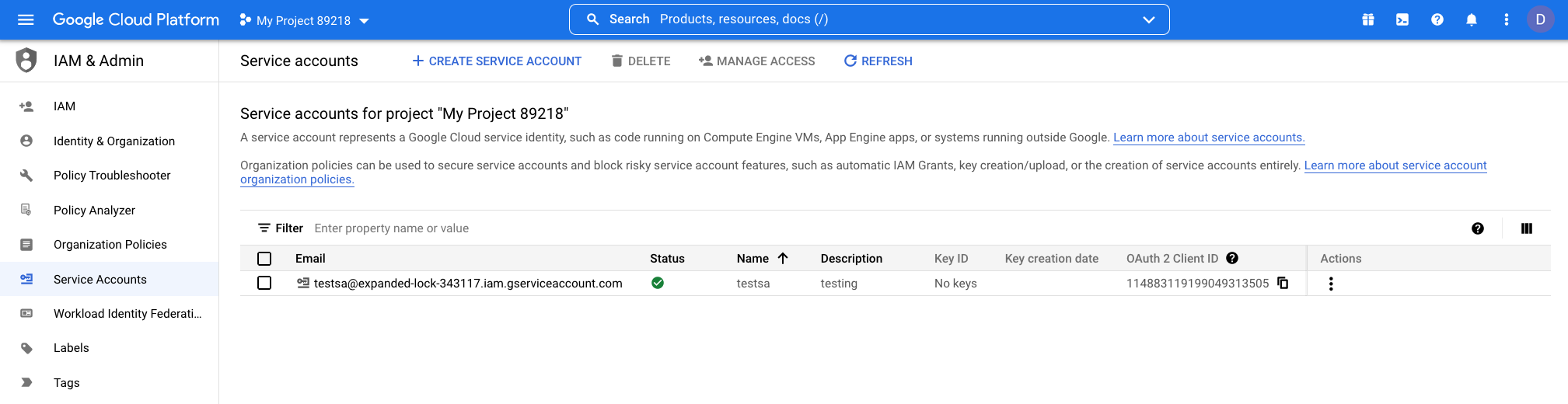
Task: Open the notifications bell
Action: (x=1472, y=19)
